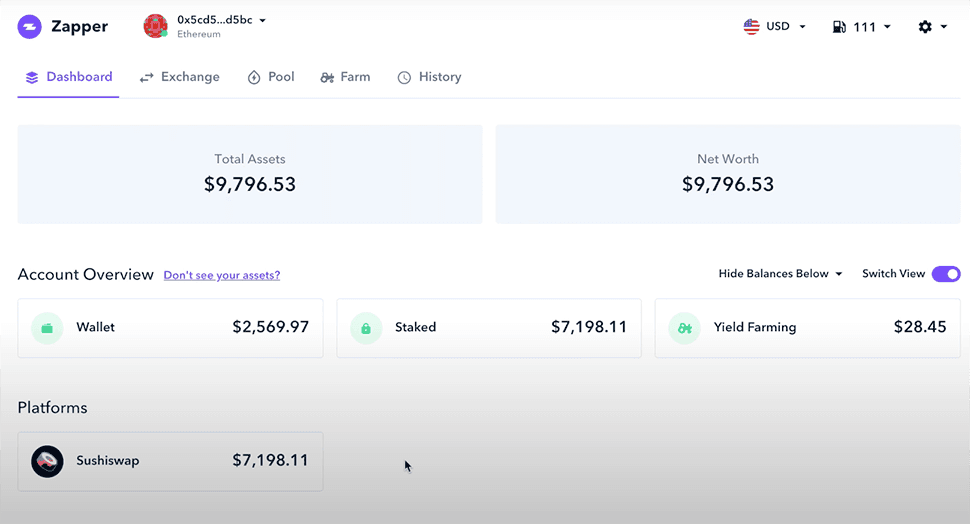Toggle the Switch View switch
The height and width of the screenshot is (524, 970).
tap(945, 274)
